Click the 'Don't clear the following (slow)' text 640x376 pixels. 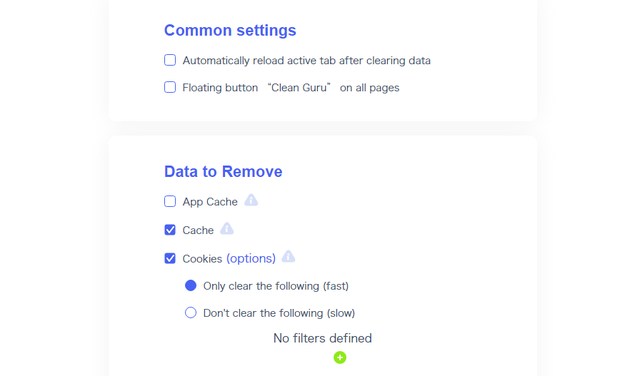click(x=279, y=313)
